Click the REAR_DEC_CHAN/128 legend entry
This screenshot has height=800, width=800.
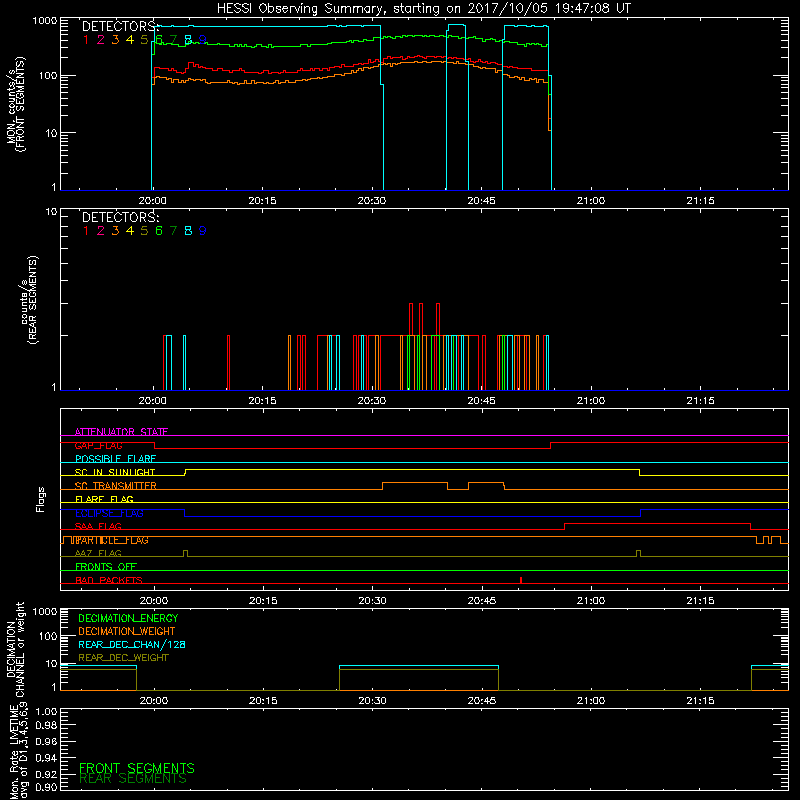tap(132, 644)
